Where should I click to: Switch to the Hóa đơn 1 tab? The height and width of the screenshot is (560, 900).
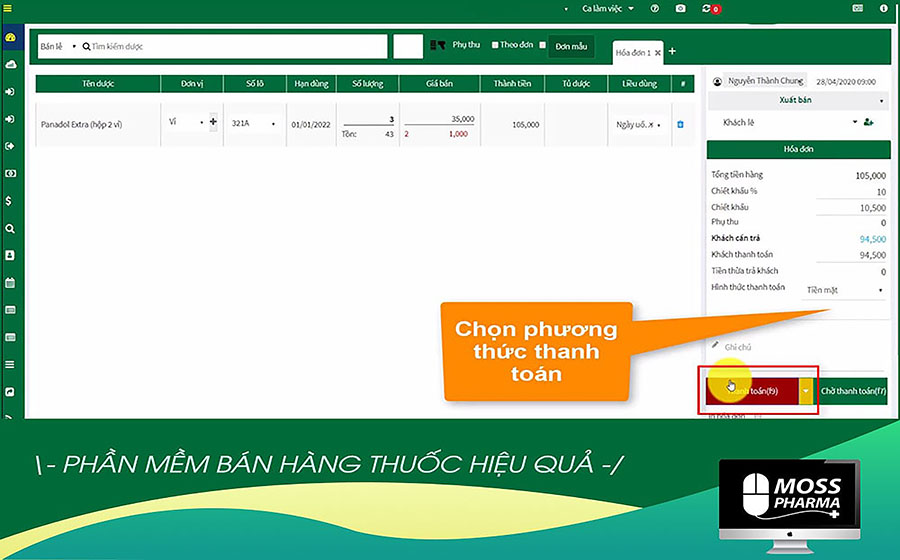pyautogui.click(x=633, y=53)
